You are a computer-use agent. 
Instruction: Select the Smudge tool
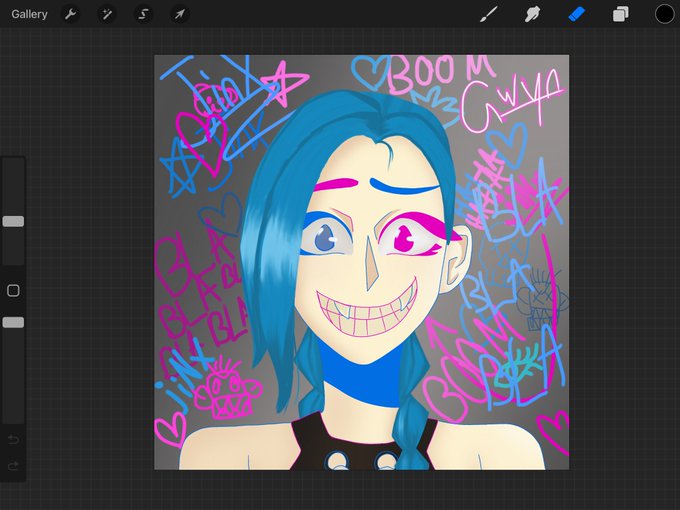533,14
